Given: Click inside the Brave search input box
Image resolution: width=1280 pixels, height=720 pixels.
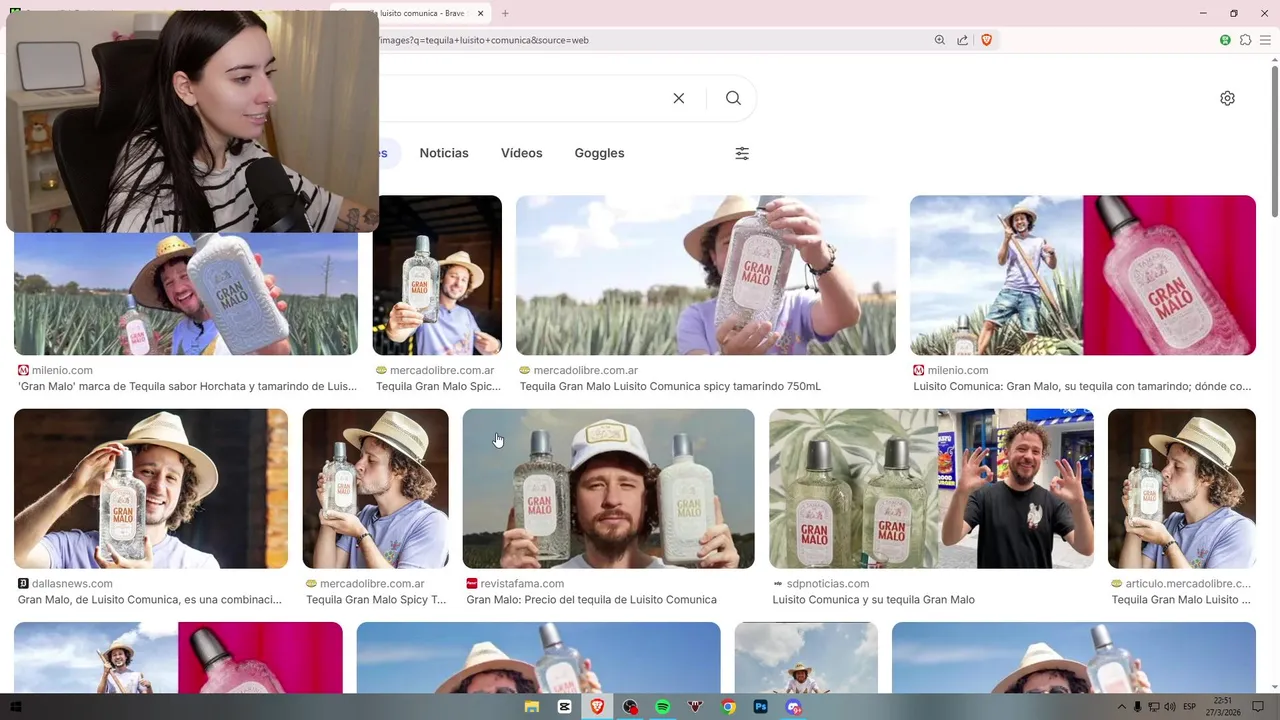Looking at the screenshot, I should 520,98.
